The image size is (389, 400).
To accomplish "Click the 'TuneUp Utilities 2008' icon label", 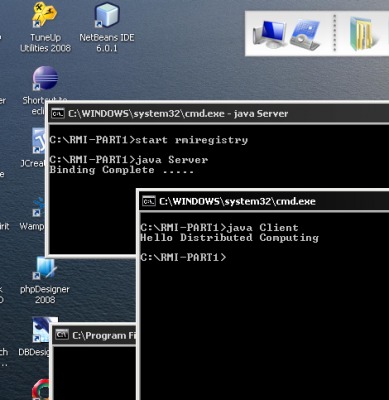I will [x=45, y=43].
